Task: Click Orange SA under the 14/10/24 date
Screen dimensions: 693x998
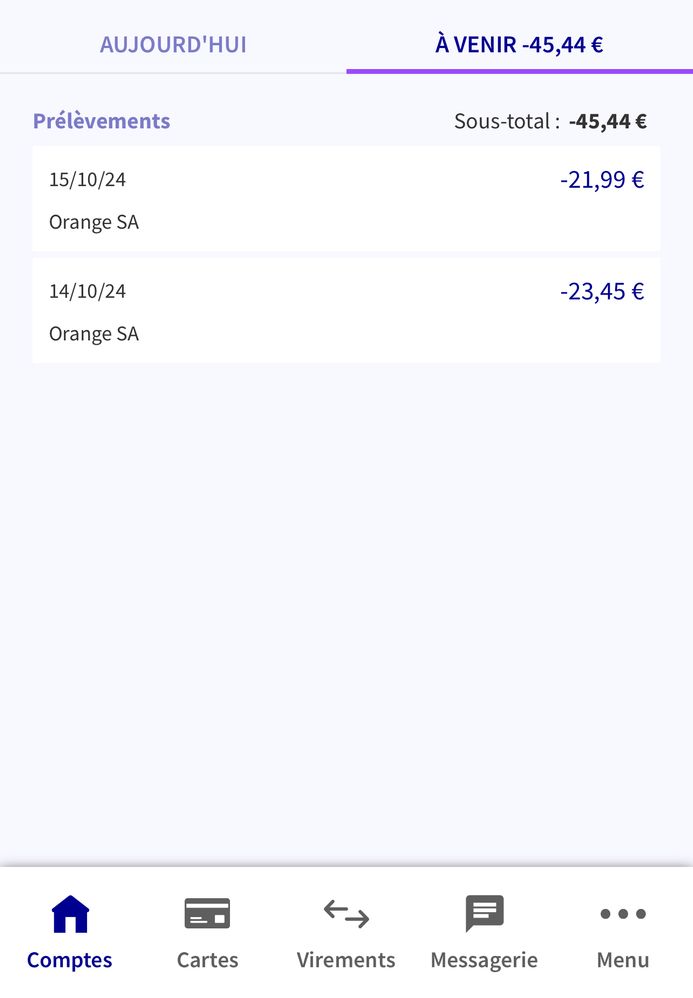Action: (94, 334)
